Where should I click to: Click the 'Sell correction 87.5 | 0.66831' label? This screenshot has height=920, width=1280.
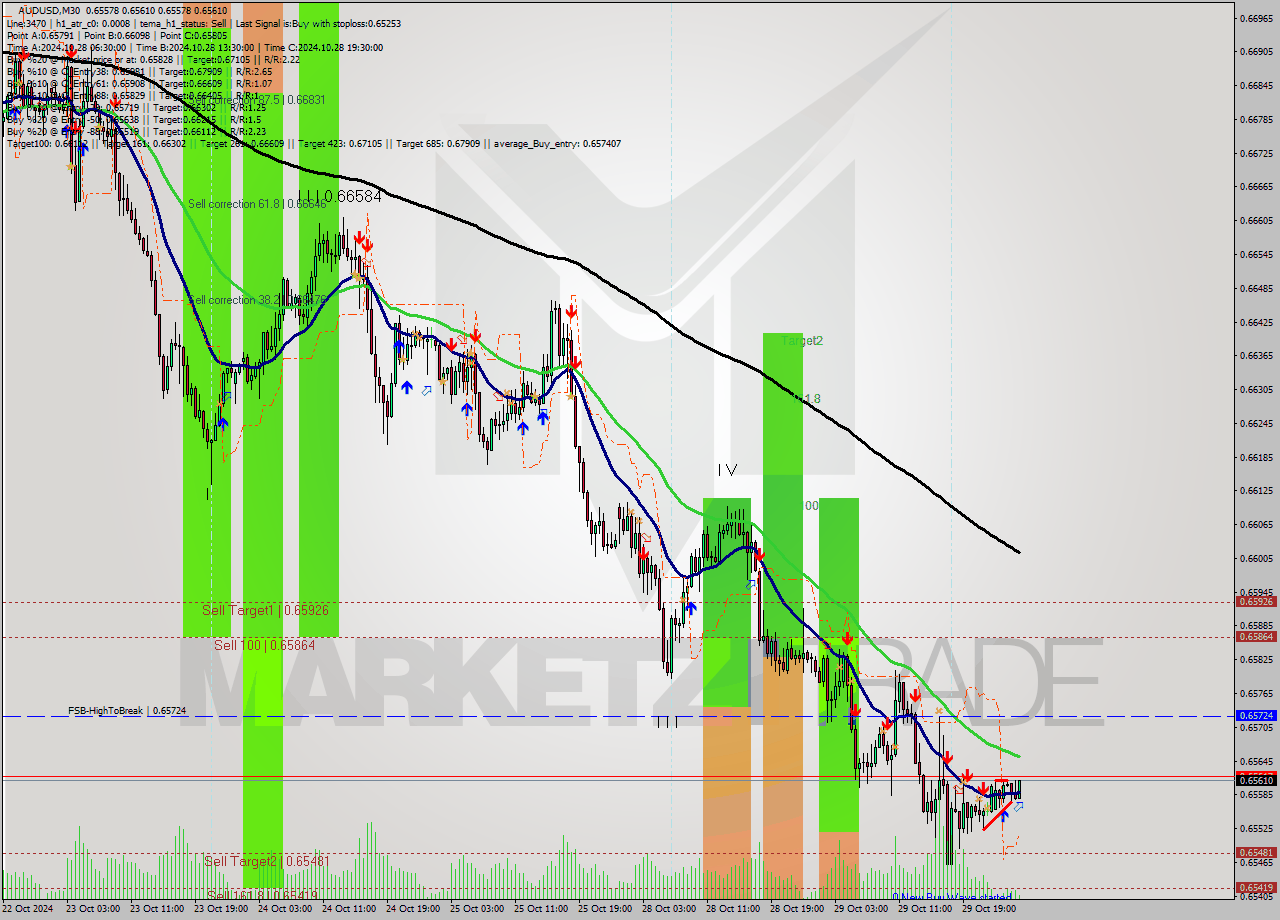[258, 100]
